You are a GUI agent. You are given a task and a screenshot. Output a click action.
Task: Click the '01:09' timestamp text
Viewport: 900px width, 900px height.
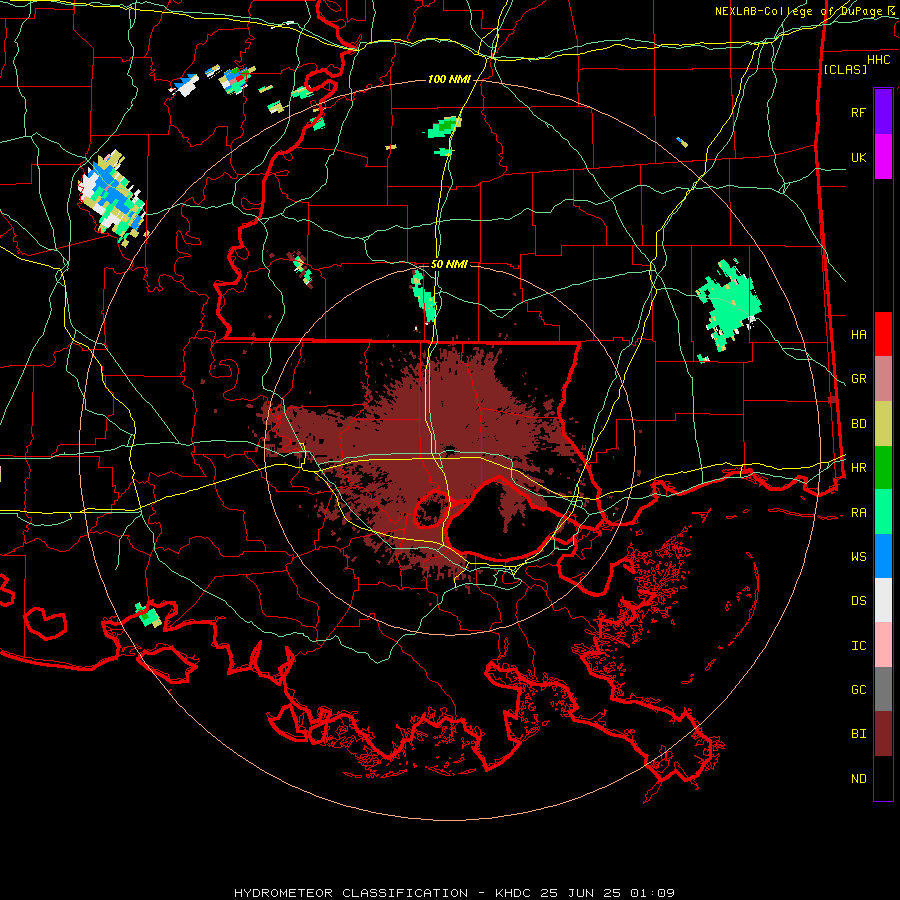pos(651,893)
